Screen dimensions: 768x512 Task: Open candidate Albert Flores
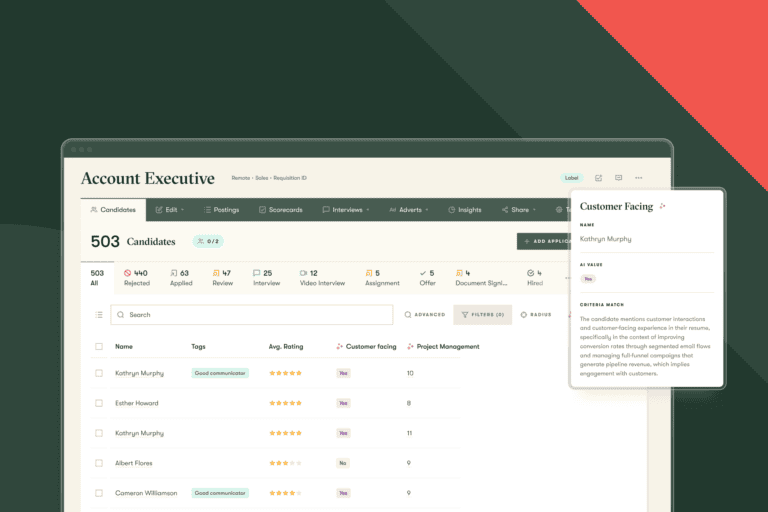pyautogui.click(x=134, y=463)
